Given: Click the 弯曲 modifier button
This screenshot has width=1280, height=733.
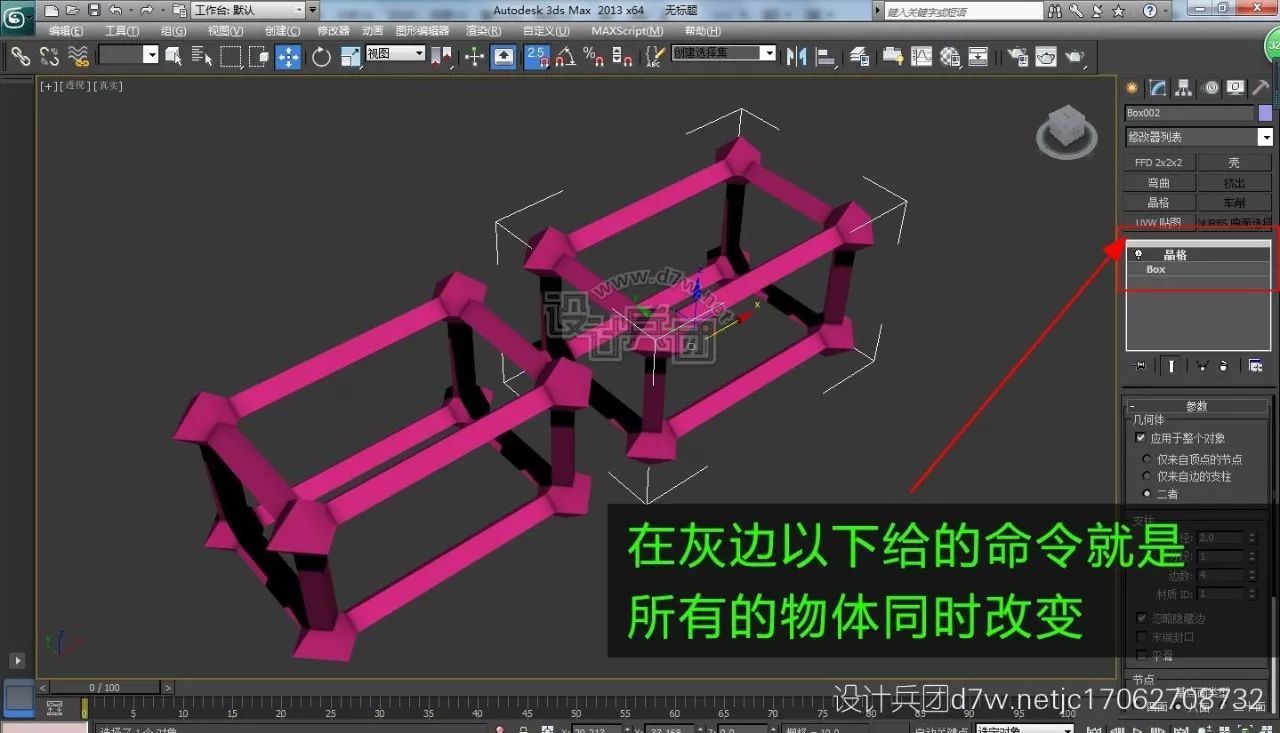Looking at the screenshot, I should point(1159,183).
